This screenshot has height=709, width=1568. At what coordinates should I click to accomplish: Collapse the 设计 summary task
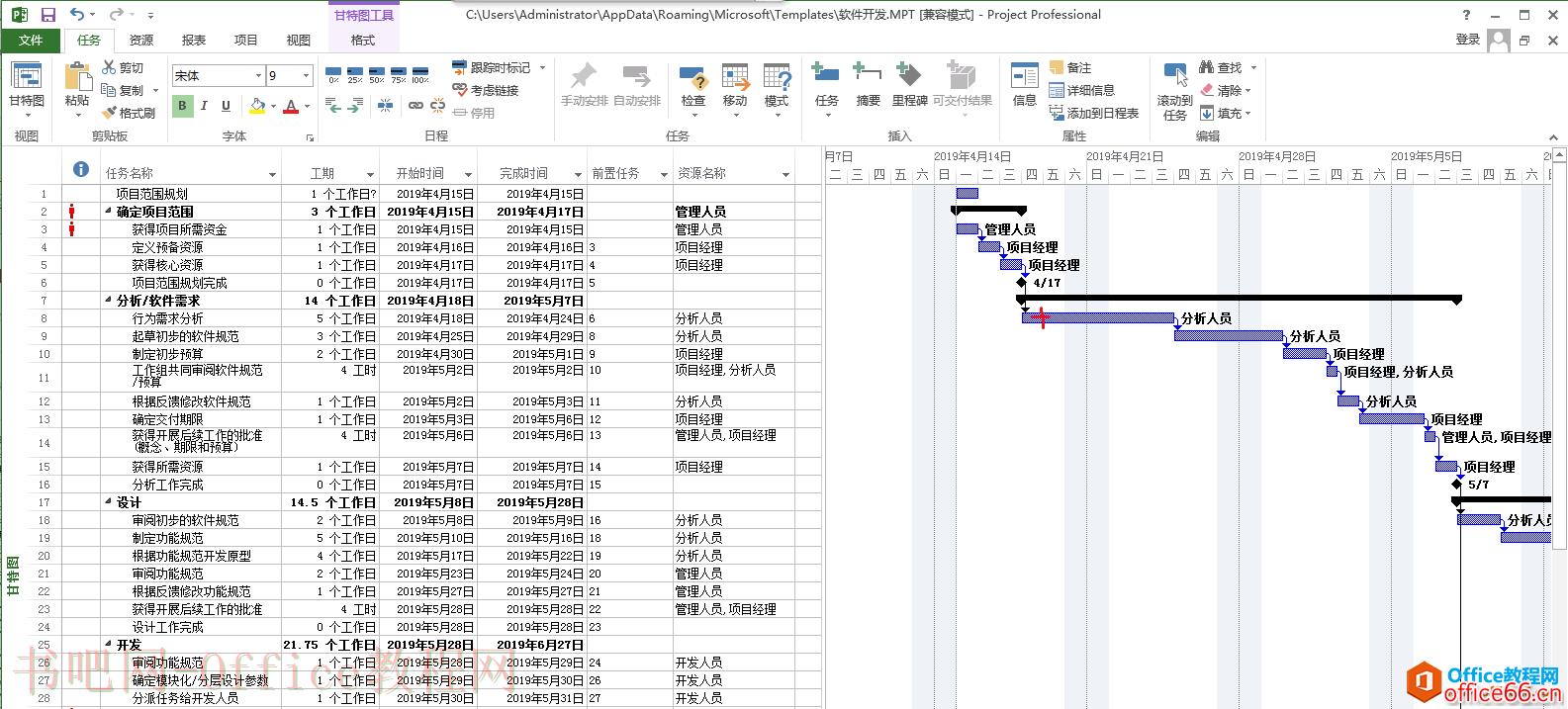pyautogui.click(x=109, y=502)
